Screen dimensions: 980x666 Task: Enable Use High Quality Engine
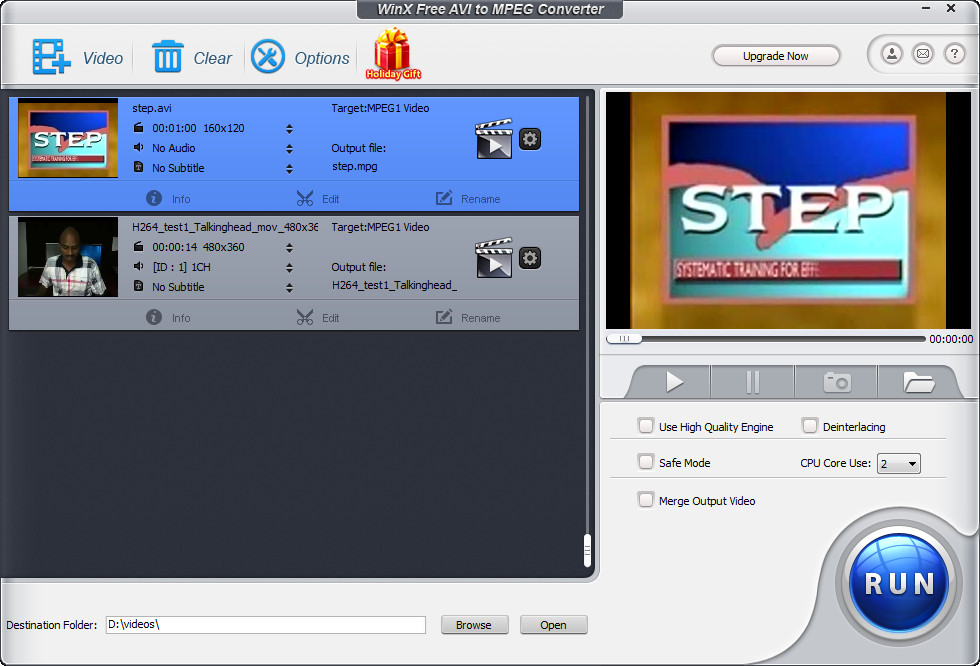click(x=646, y=425)
